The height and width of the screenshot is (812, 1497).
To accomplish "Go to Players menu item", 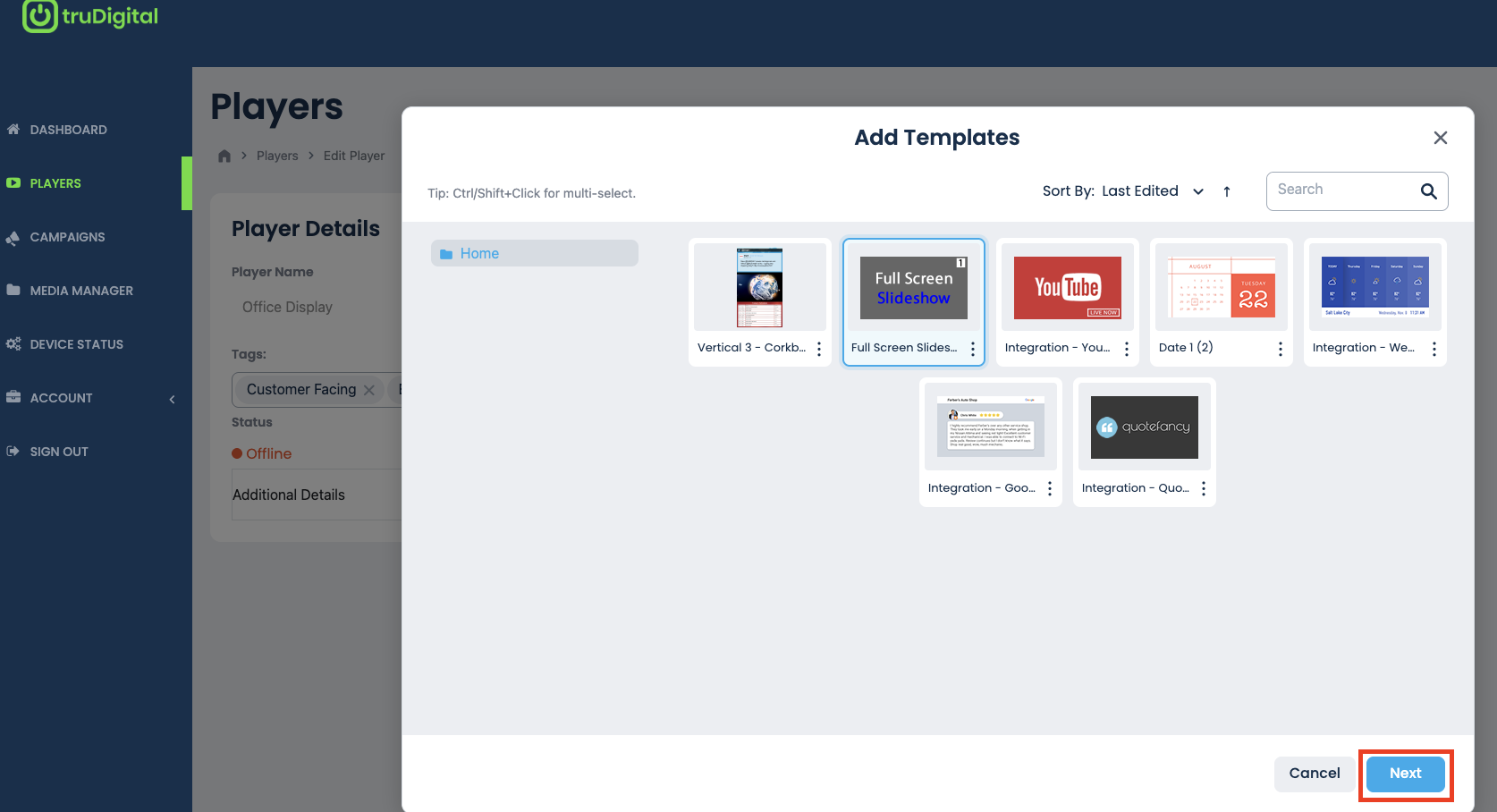I will [55, 183].
